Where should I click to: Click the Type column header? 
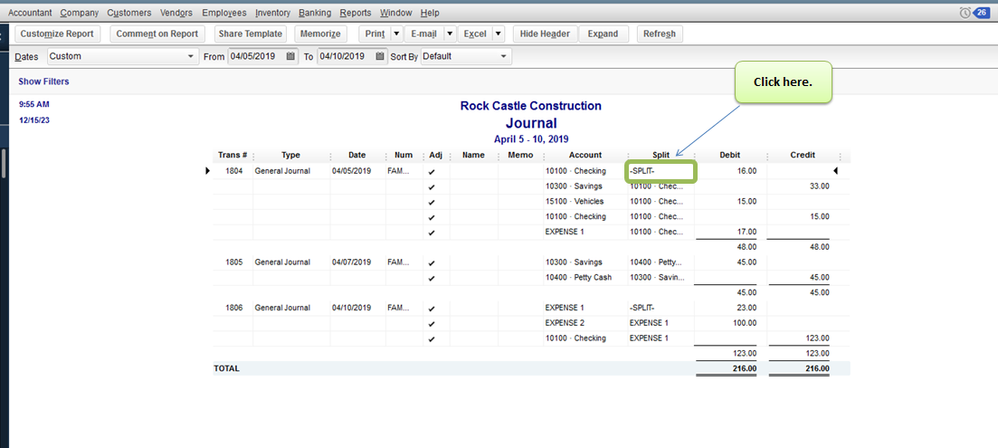coord(291,155)
